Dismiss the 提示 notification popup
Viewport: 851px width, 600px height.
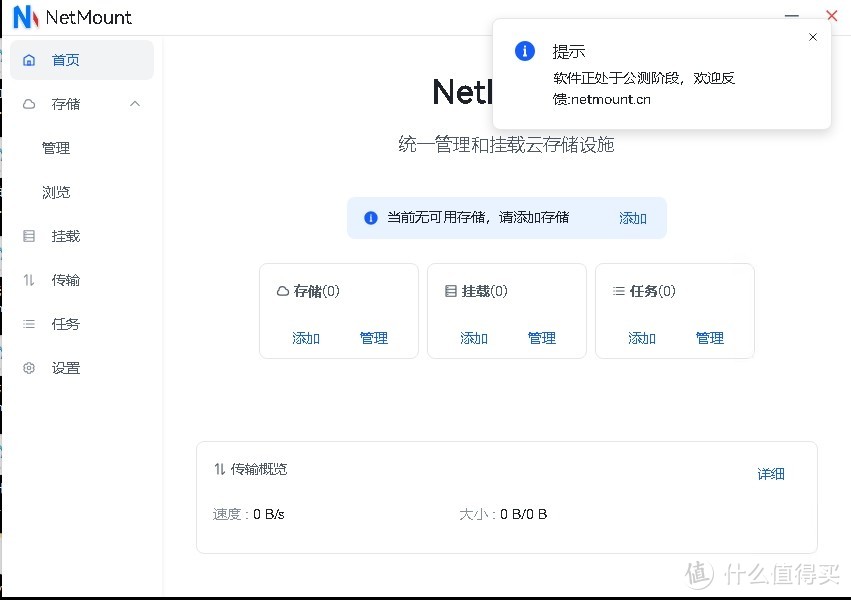tap(813, 36)
